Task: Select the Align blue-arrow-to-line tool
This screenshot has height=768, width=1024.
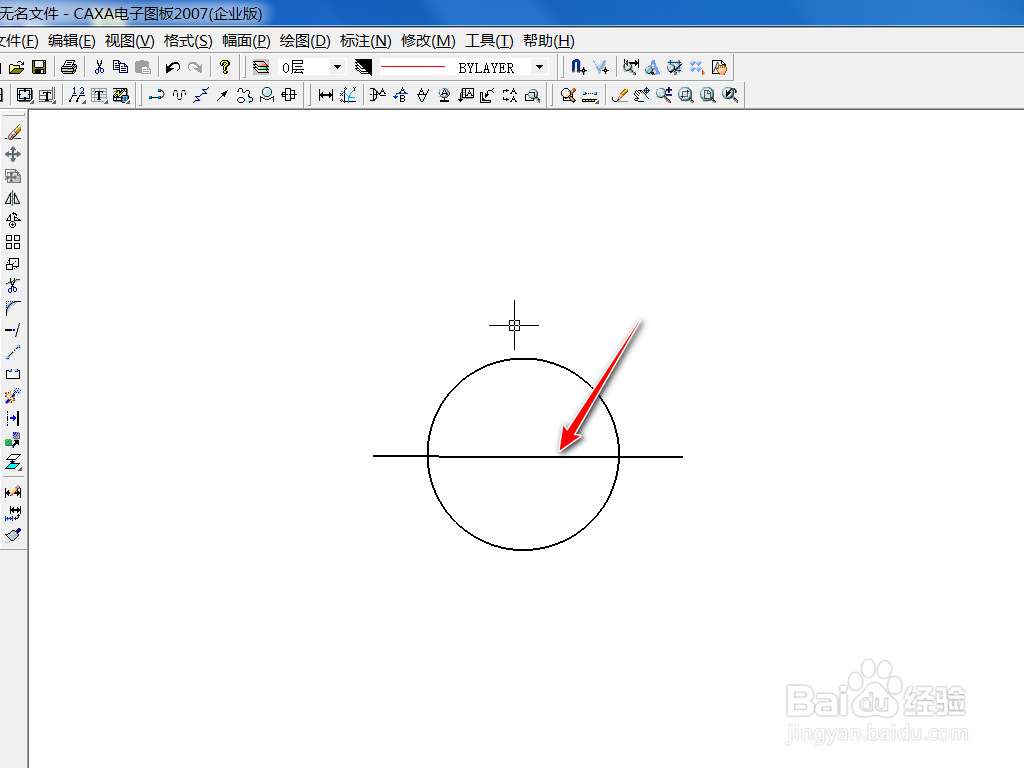Action: click(13, 418)
